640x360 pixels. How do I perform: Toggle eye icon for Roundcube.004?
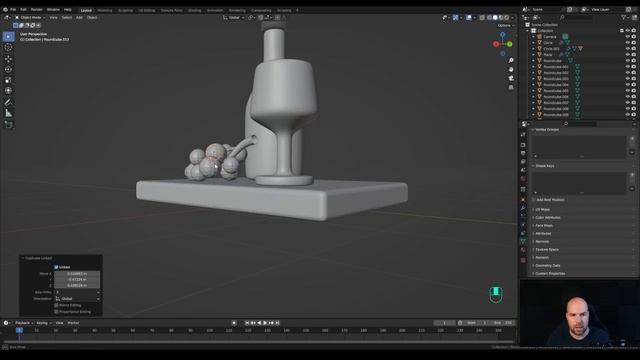[x=628, y=85]
